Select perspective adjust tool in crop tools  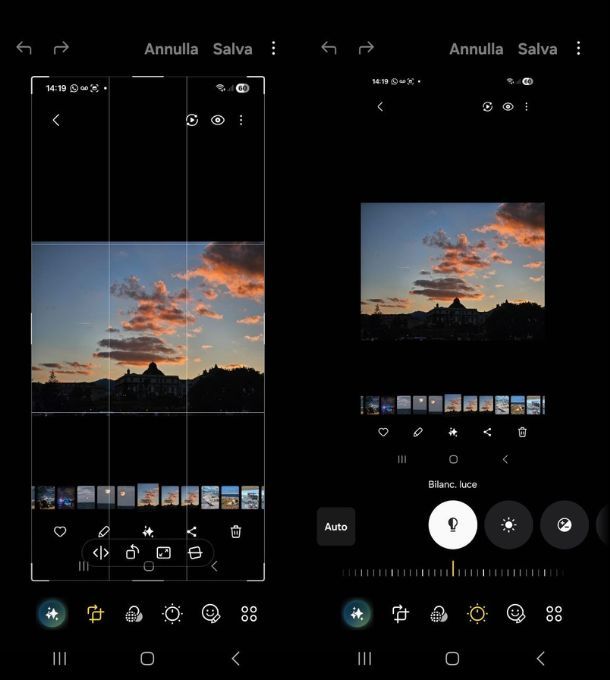(x=195, y=553)
